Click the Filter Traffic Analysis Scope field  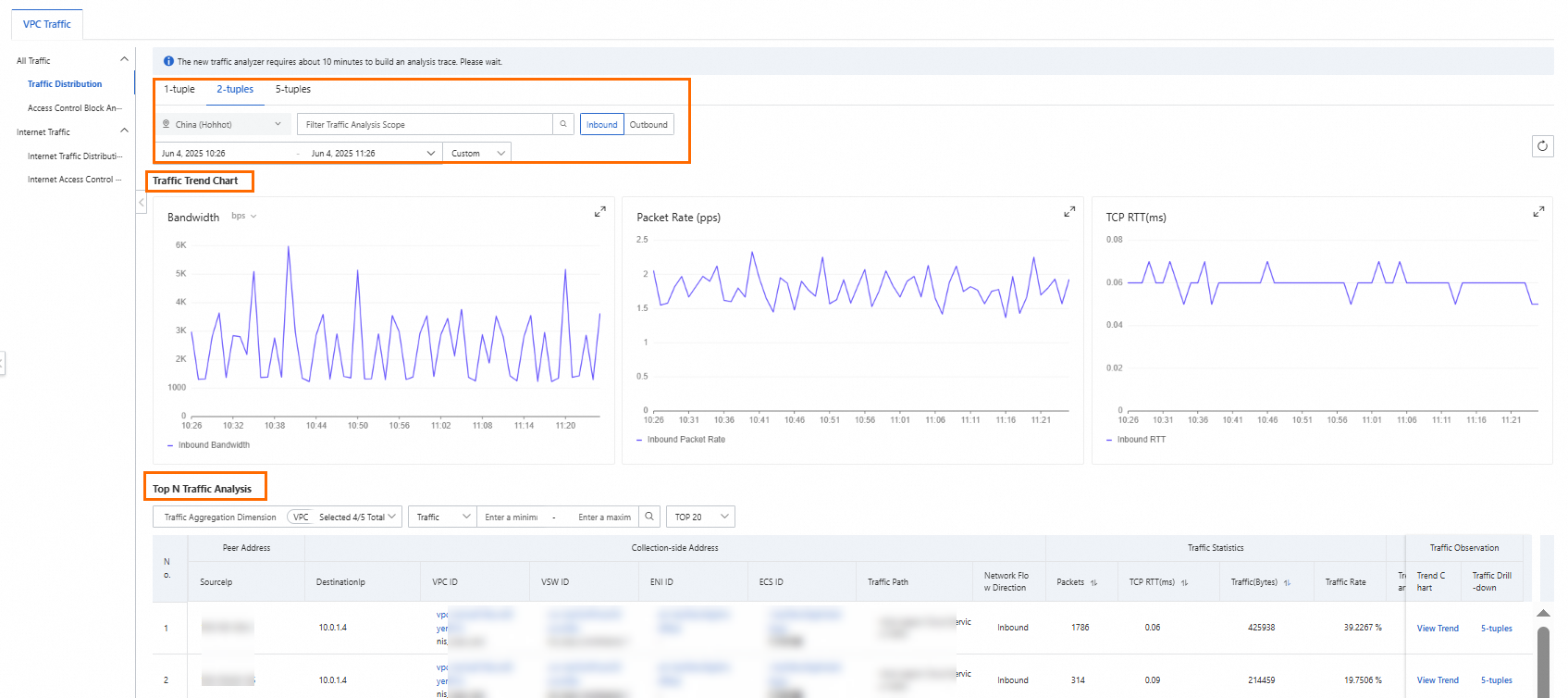(425, 124)
